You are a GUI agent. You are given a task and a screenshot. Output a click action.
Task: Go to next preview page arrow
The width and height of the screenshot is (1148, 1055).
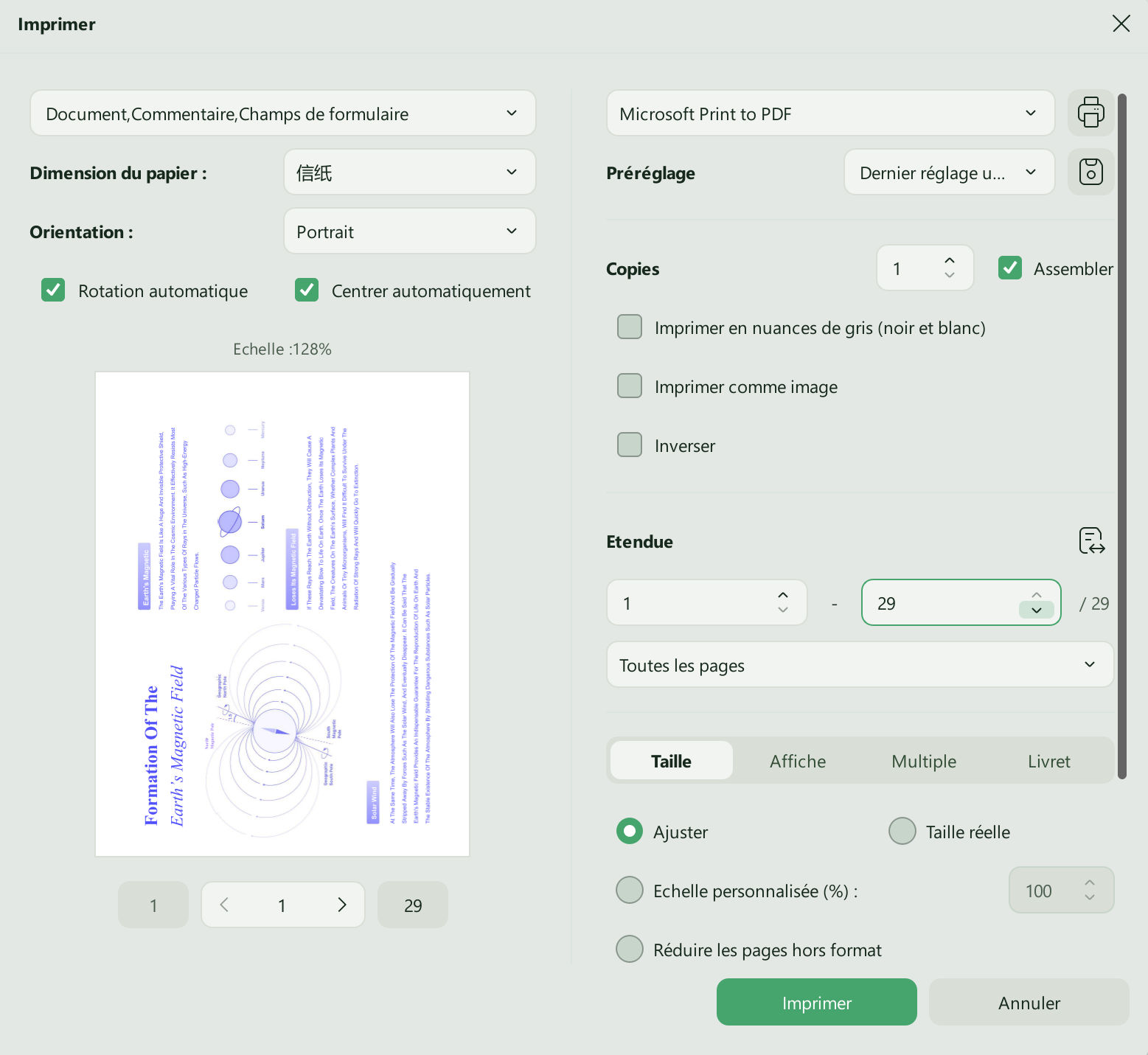342,905
